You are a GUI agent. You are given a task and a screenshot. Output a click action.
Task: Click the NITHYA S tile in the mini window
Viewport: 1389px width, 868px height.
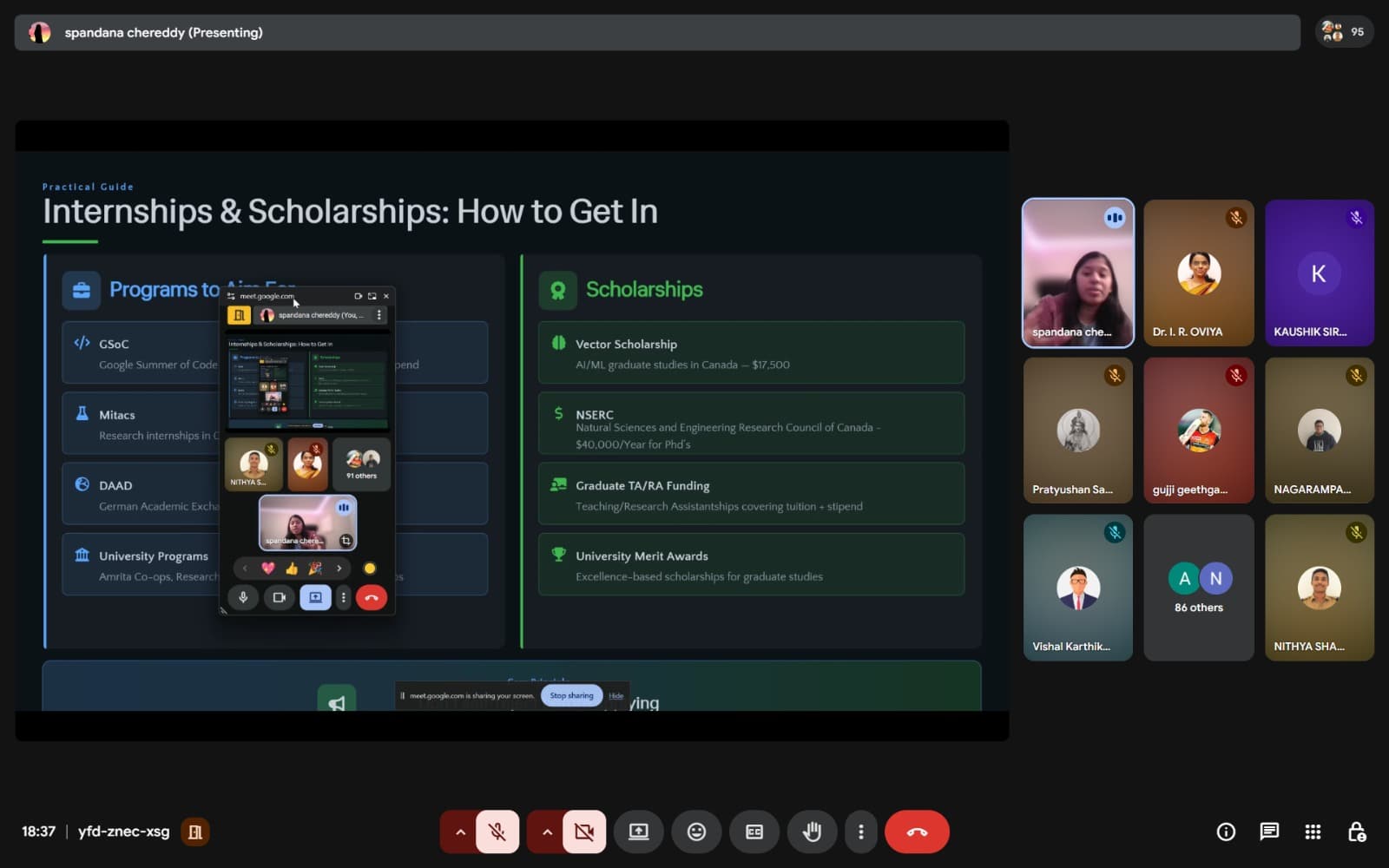[253, 464]
